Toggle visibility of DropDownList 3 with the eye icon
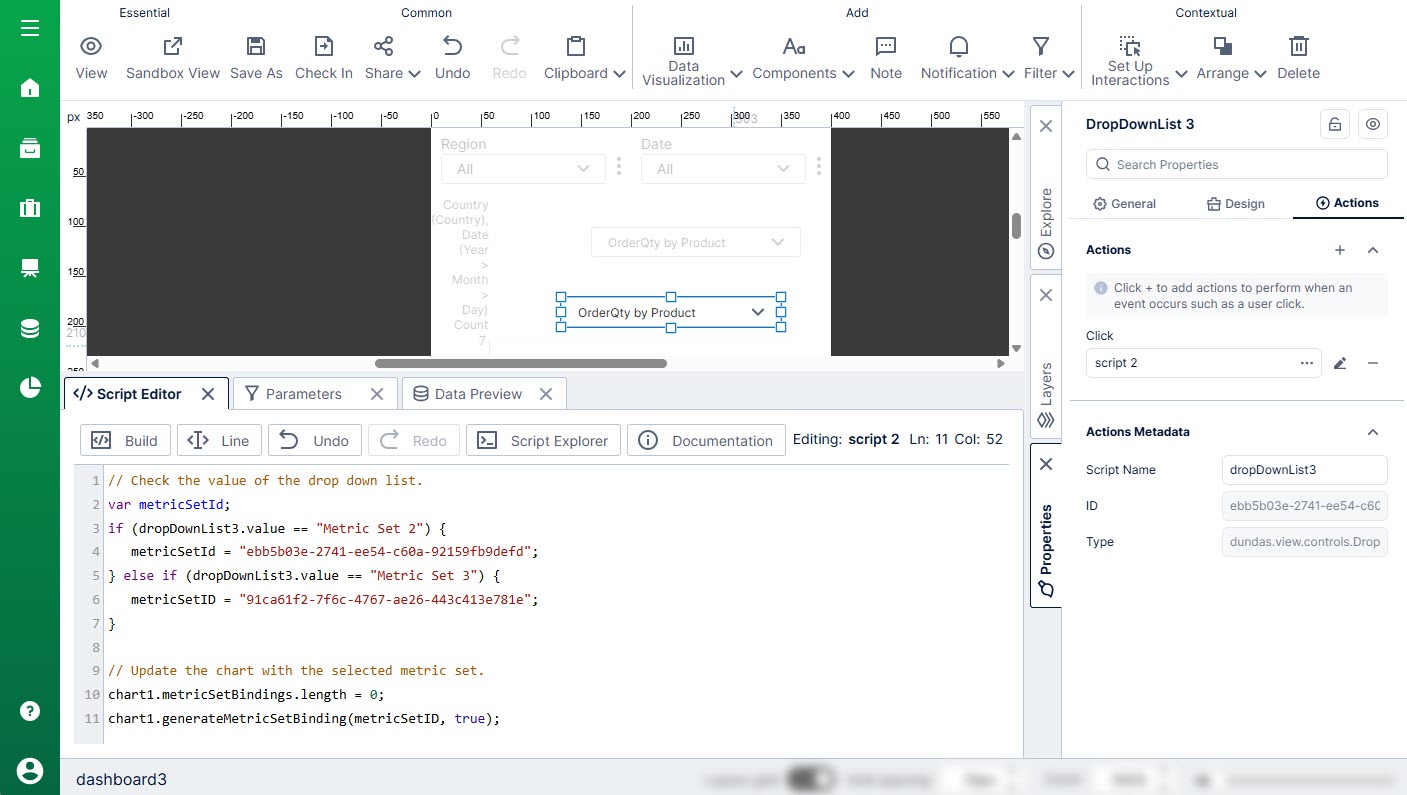 [1373, 124]
